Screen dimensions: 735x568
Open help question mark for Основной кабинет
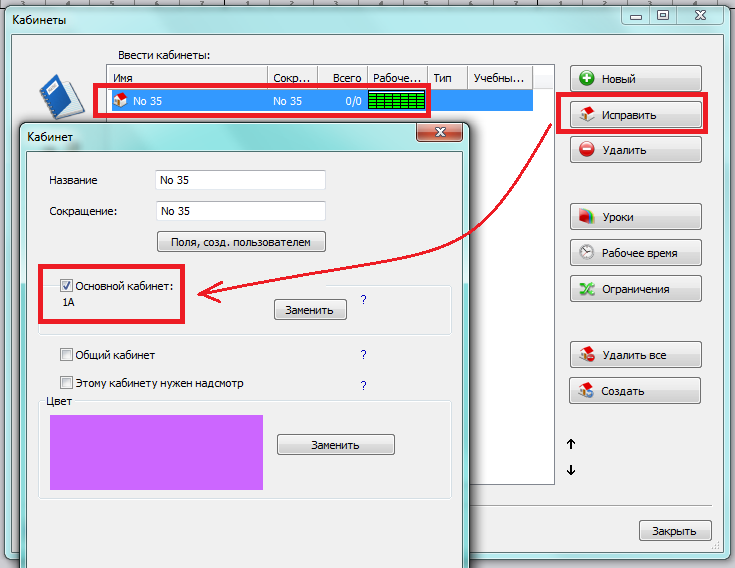(x=363, y=299)
